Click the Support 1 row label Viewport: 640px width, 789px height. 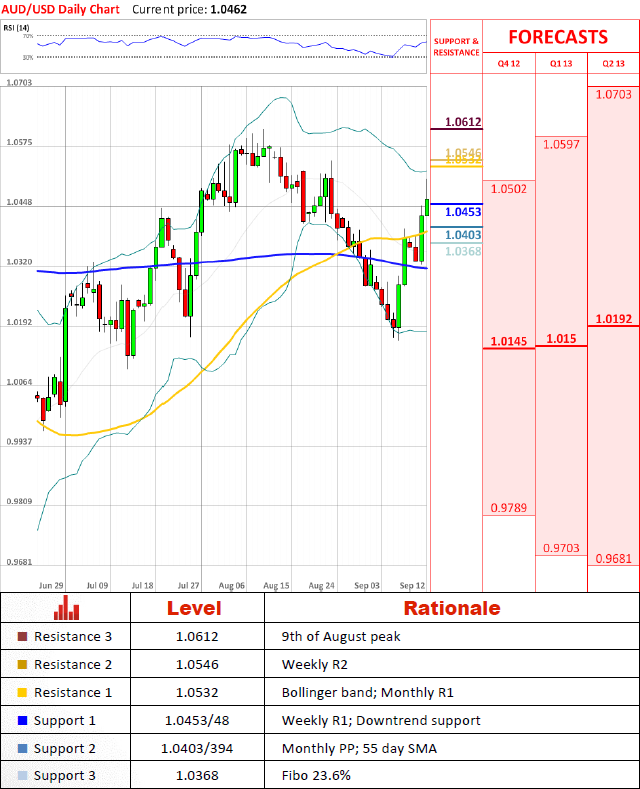pyautogui.click(x=64, y=721)
